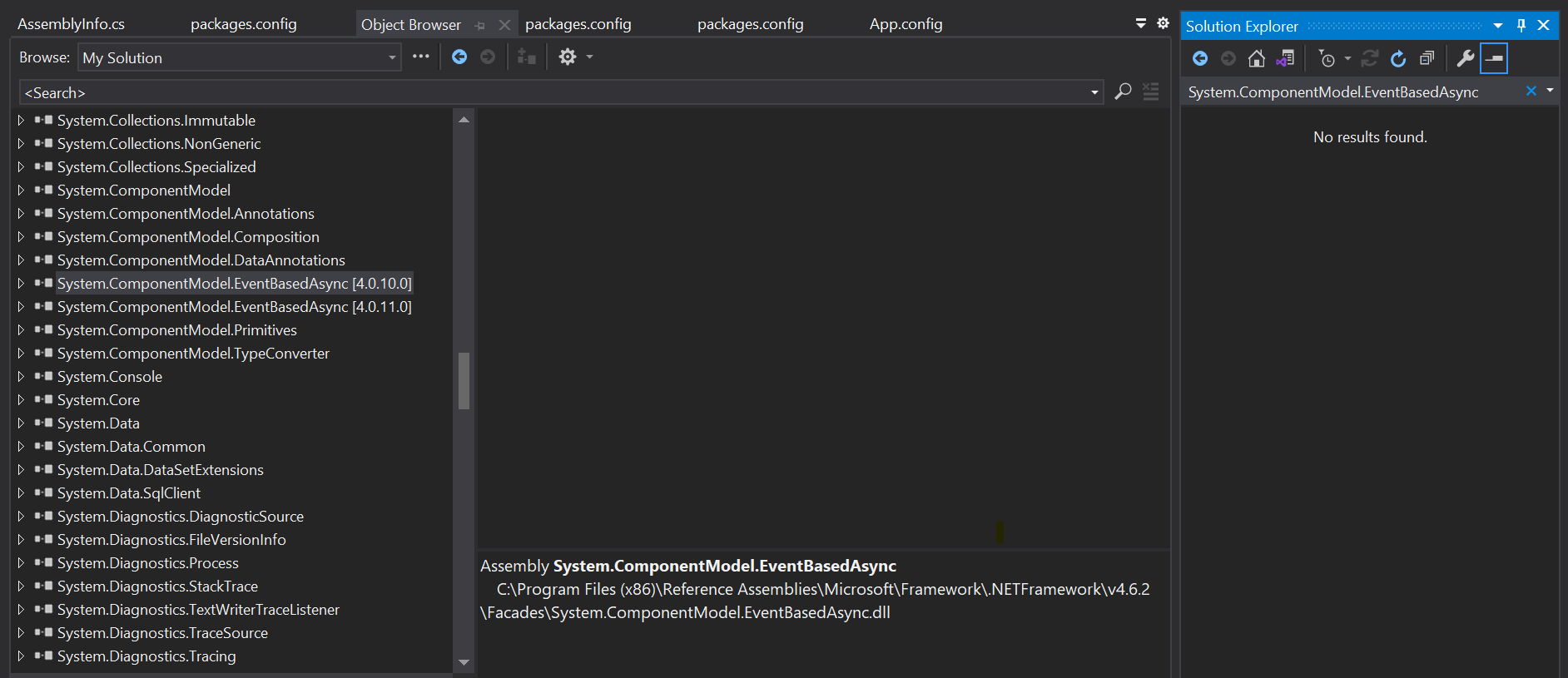Select System.Diagnostics.DiagnosticSource assembly
Screen dimensions: 1568x678
pos(181,517)
